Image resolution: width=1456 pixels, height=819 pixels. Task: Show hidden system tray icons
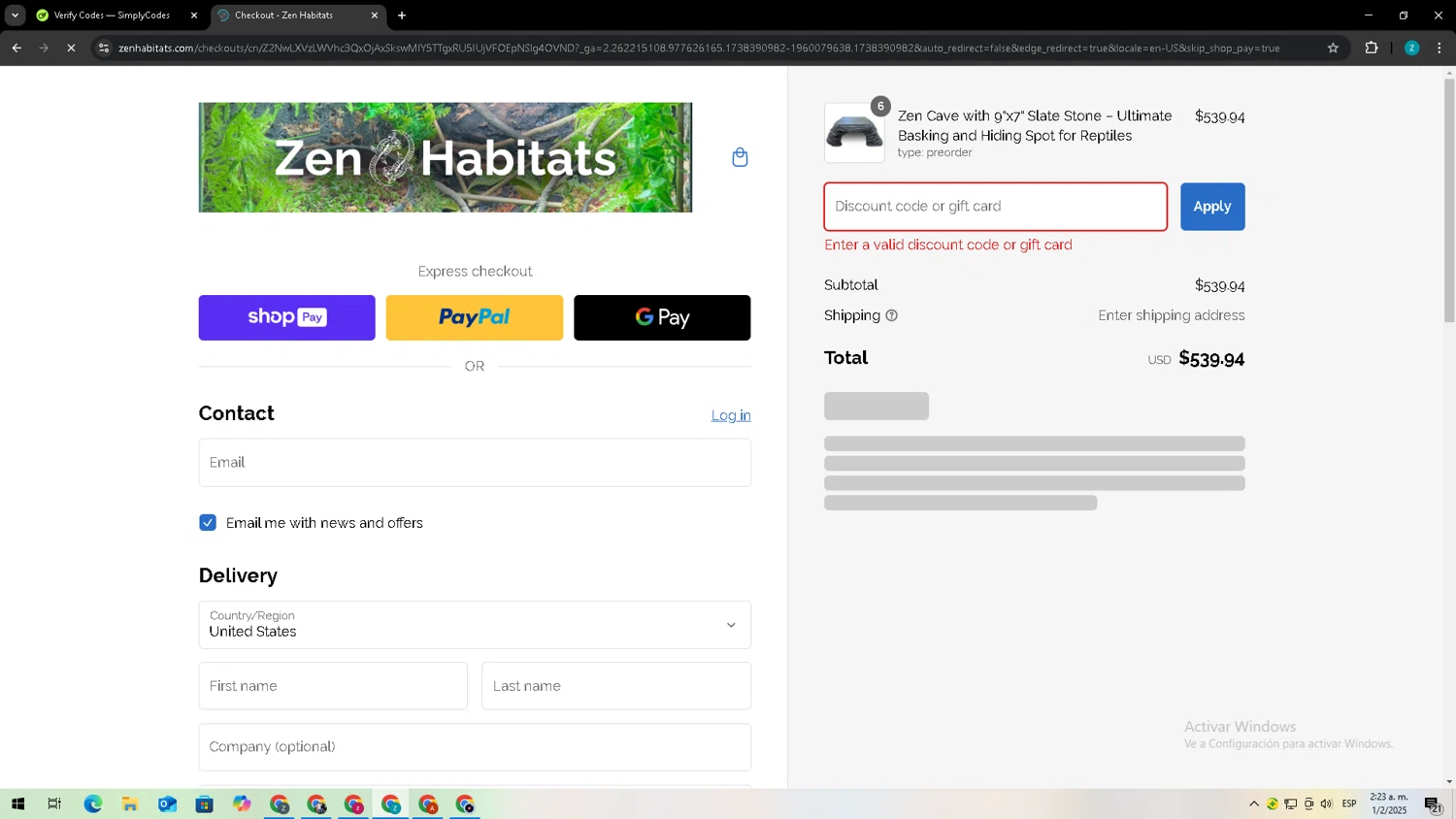(1254, 803)
